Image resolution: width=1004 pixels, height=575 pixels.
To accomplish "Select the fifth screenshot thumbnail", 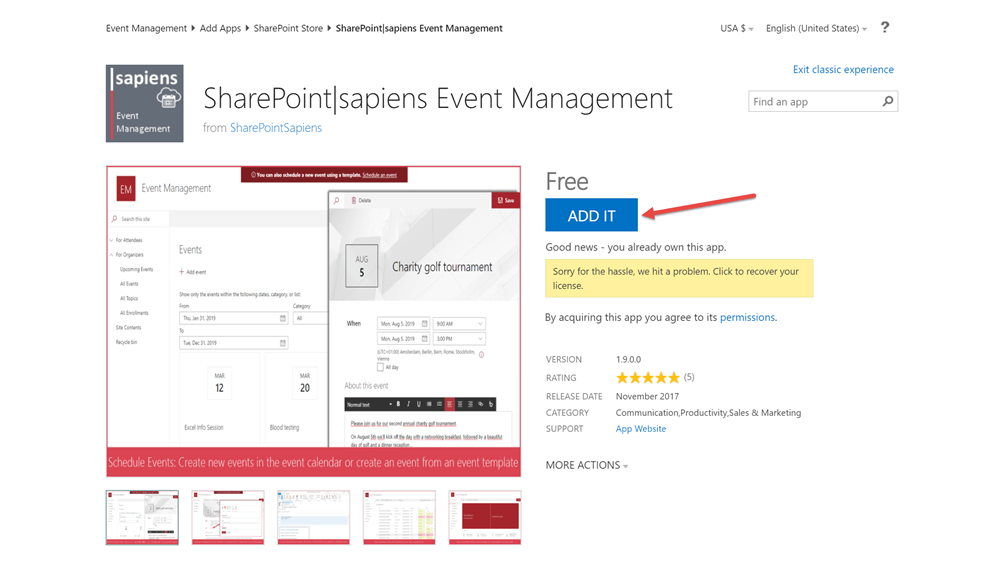I will click(484, 517).
